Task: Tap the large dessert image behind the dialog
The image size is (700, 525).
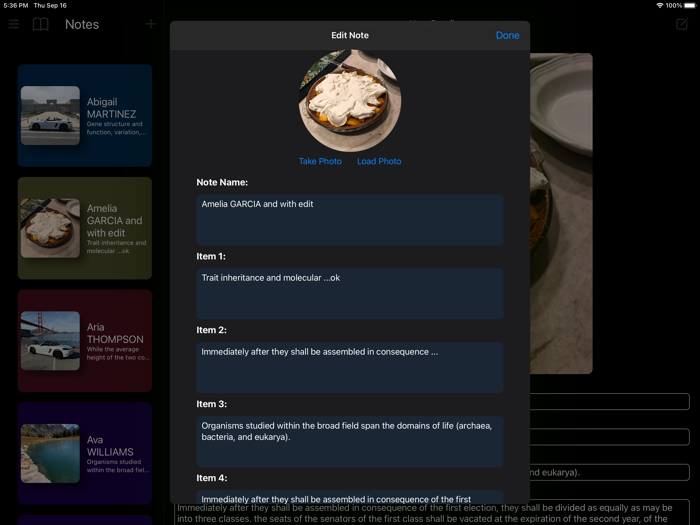Action: point(561,213)
